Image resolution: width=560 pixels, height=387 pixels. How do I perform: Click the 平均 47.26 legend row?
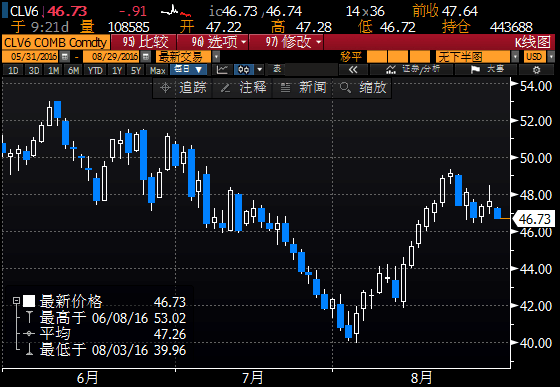[x=105, y=333]
